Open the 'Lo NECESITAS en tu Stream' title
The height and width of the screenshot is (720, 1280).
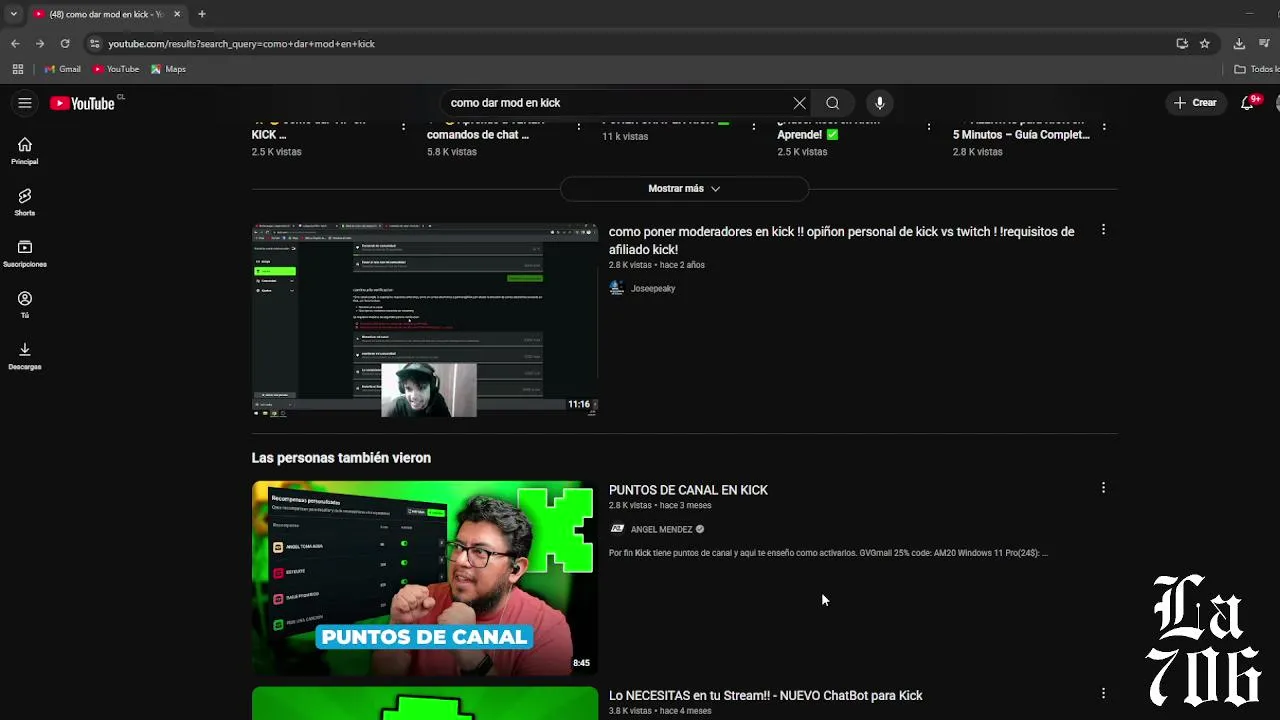766,695
